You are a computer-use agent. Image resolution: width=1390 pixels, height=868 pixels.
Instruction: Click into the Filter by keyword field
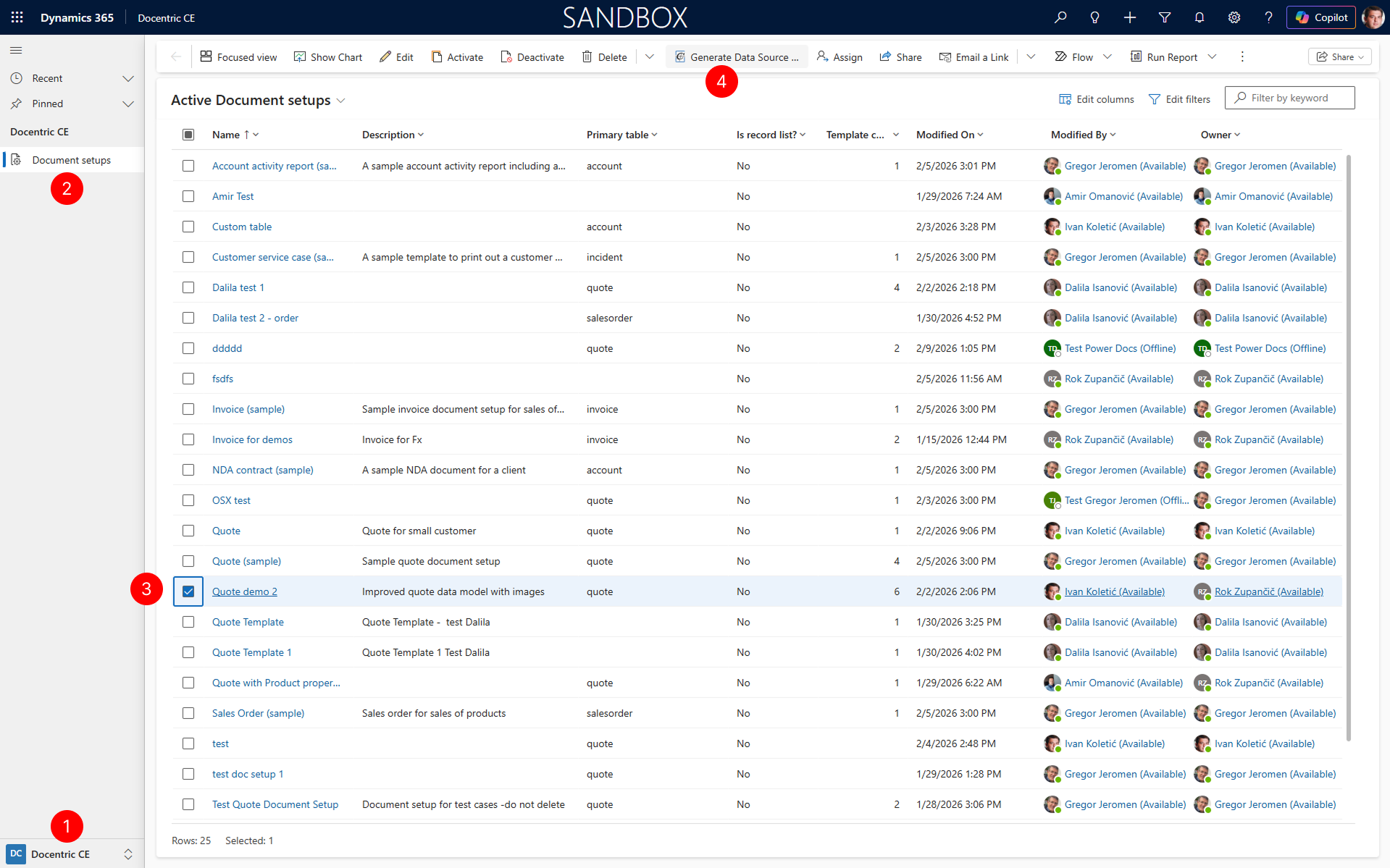point(1289,98)
